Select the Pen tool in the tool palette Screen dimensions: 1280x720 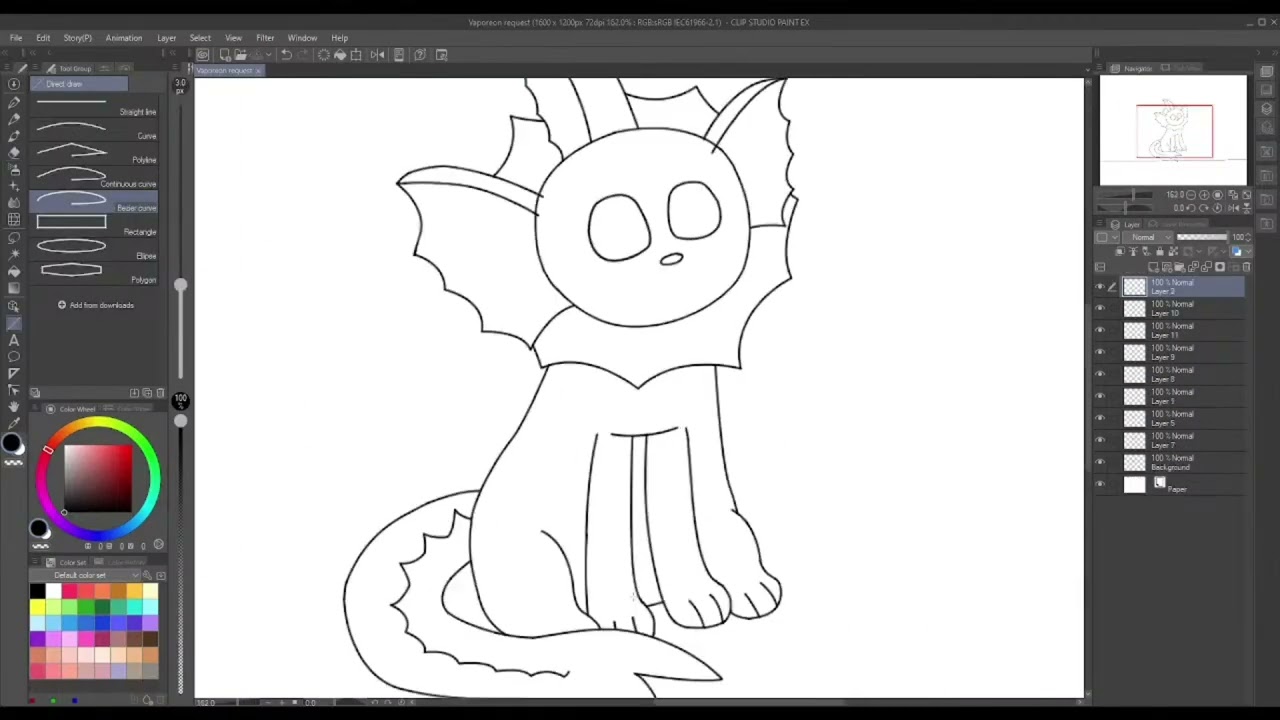coord(14,102)
